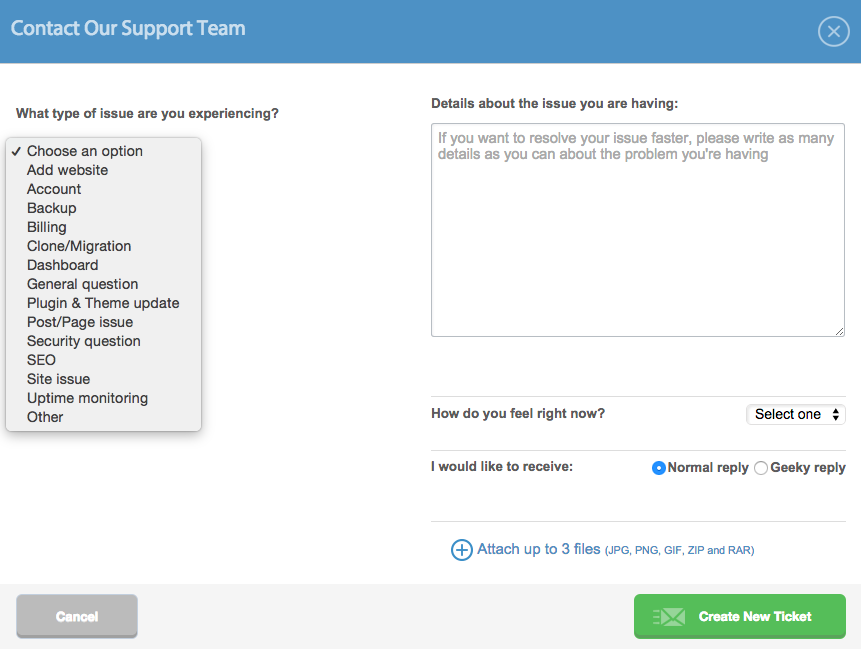Screen dimensions: 861x649
Task: Click the envelope icon on Create Ticket
Action: pos(670,617)
